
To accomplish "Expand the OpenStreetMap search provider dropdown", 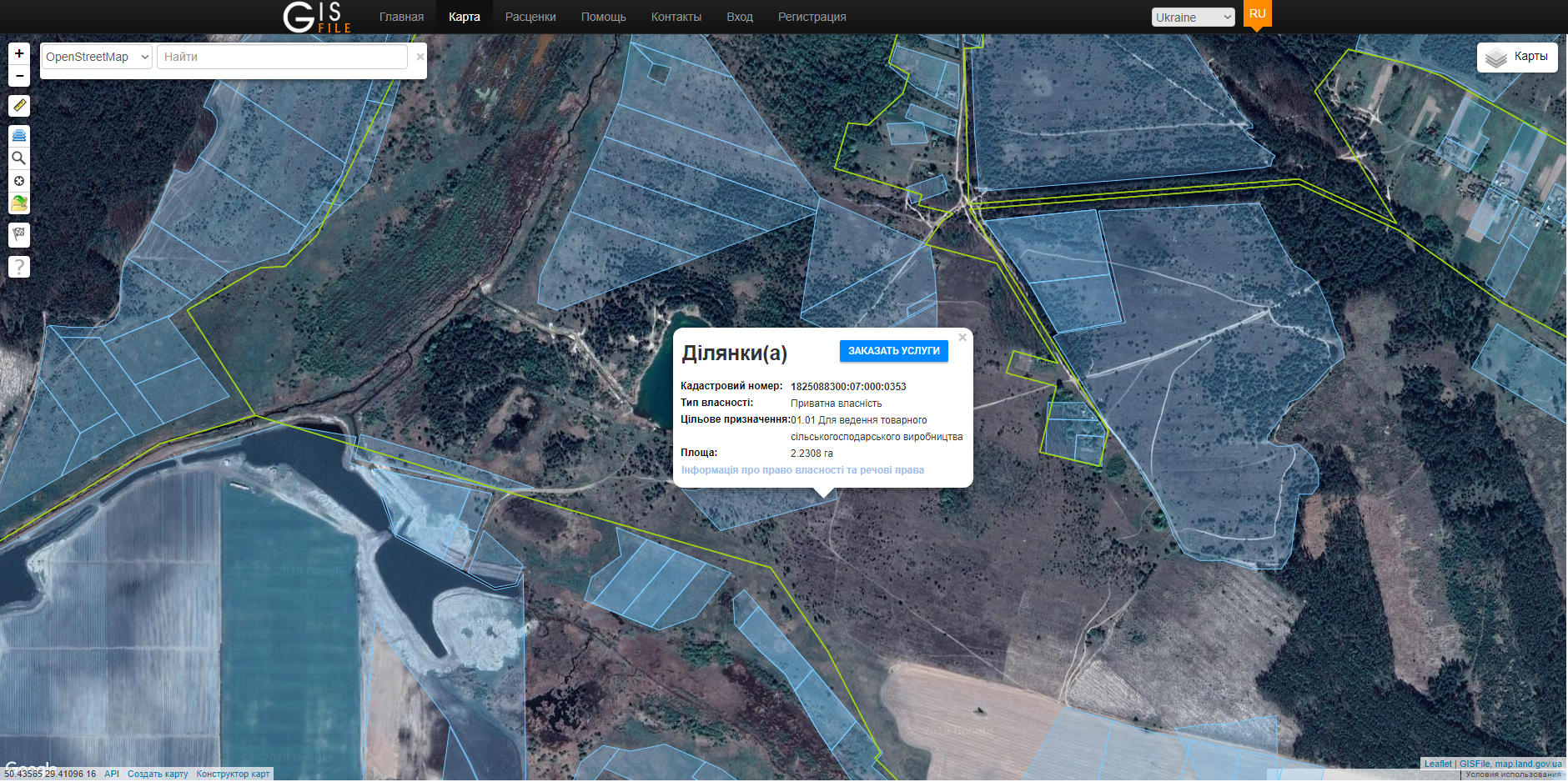I will coord(97,57).
